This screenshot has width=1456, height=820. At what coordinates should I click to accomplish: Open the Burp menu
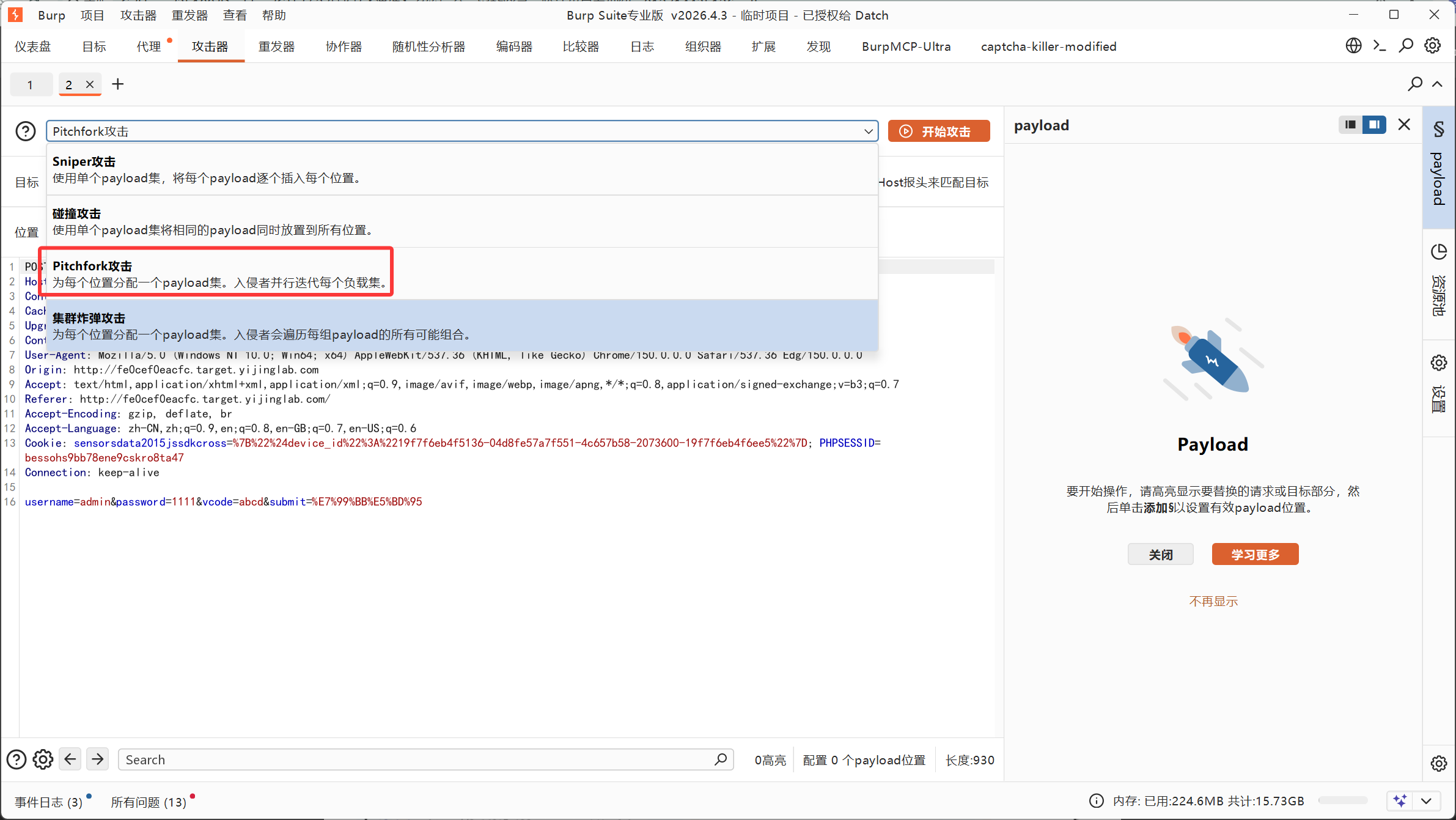point(51,15)
